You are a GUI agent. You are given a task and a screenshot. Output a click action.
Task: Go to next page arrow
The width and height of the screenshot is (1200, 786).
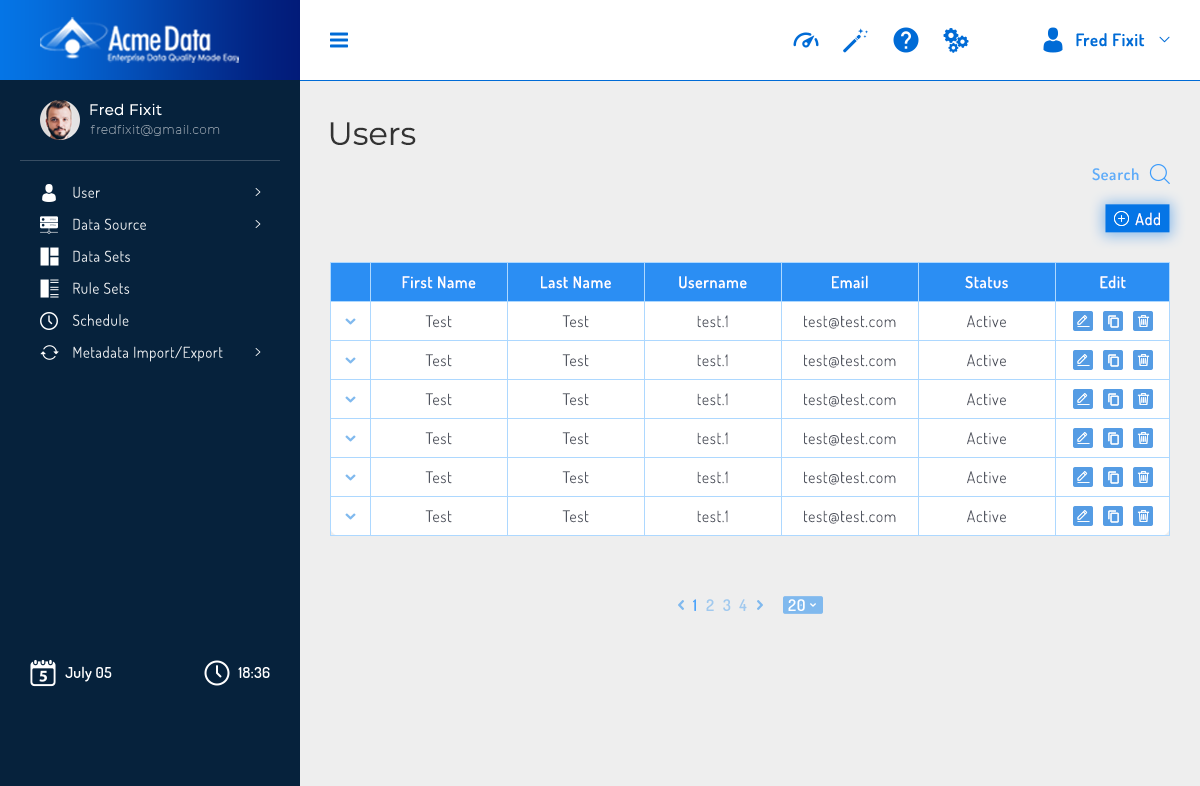pos(760,605)
